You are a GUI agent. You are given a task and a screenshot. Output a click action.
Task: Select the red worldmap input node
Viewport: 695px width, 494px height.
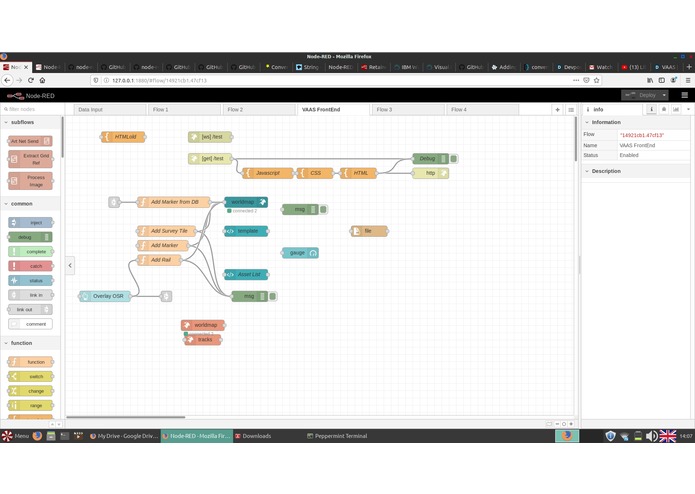click(x=203, y=325)
